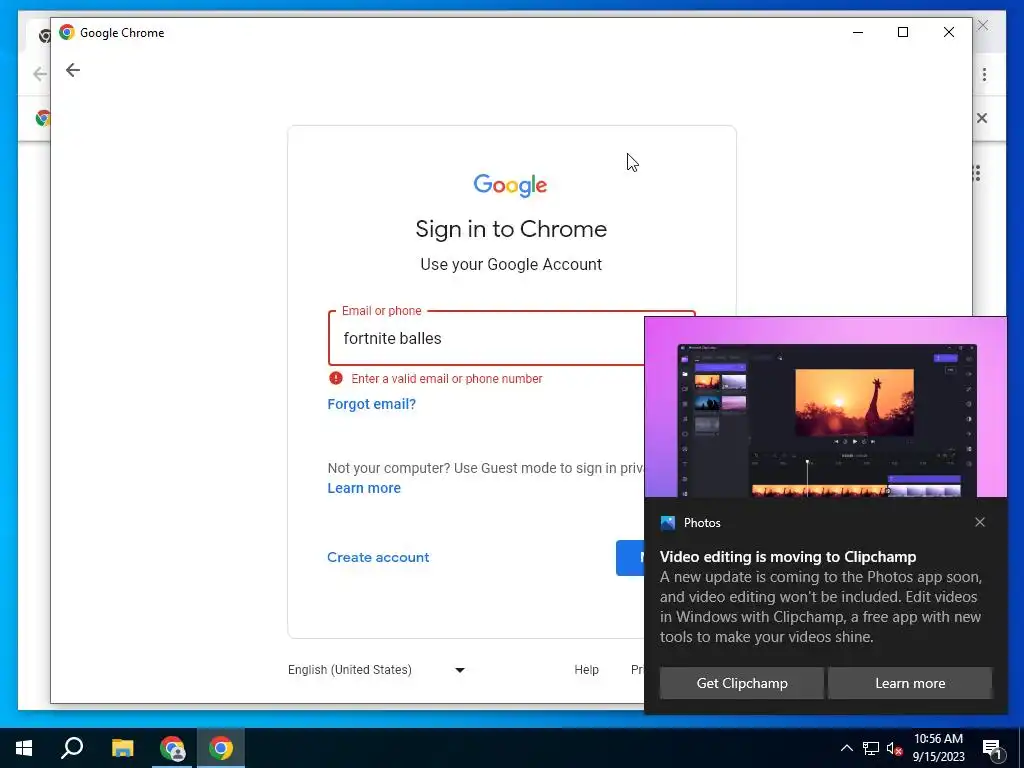1024x768 pixels.
Task: Expand the English (United States) language dropdown
Action: tap(376, 669)
